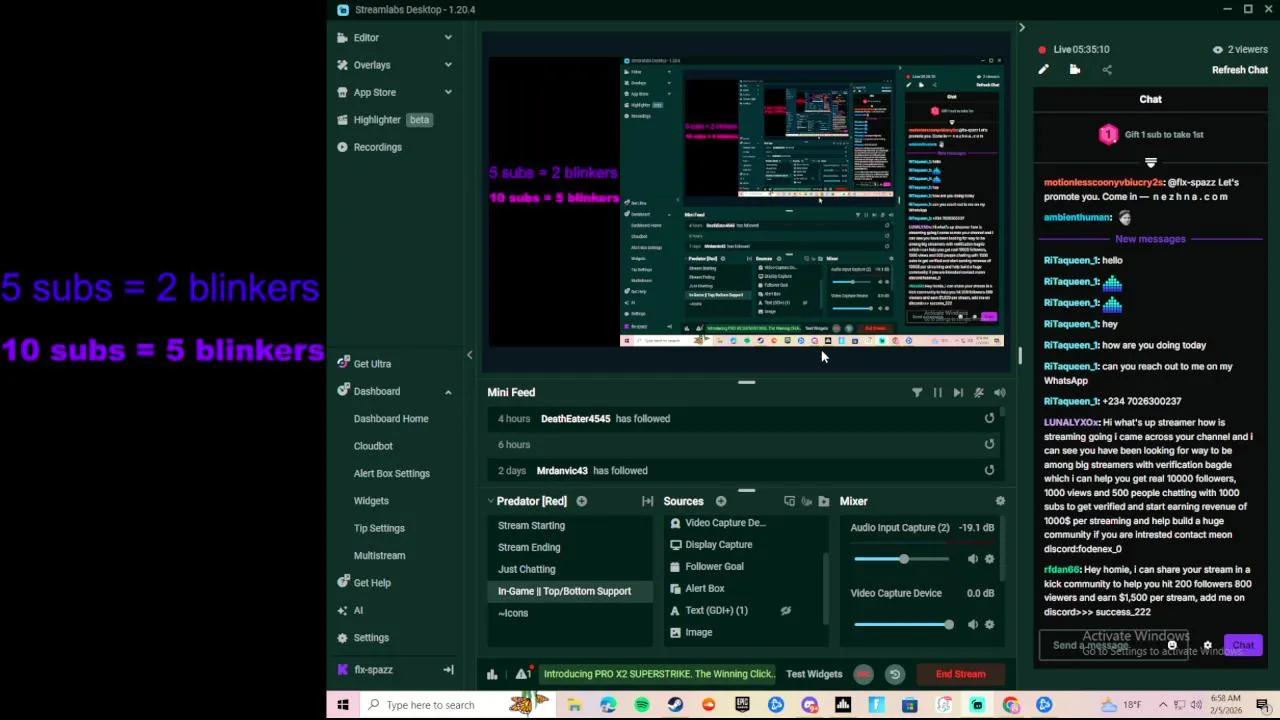
Task: Toggle Mini Feed alert sound speaker
Action: pos(999,393)
